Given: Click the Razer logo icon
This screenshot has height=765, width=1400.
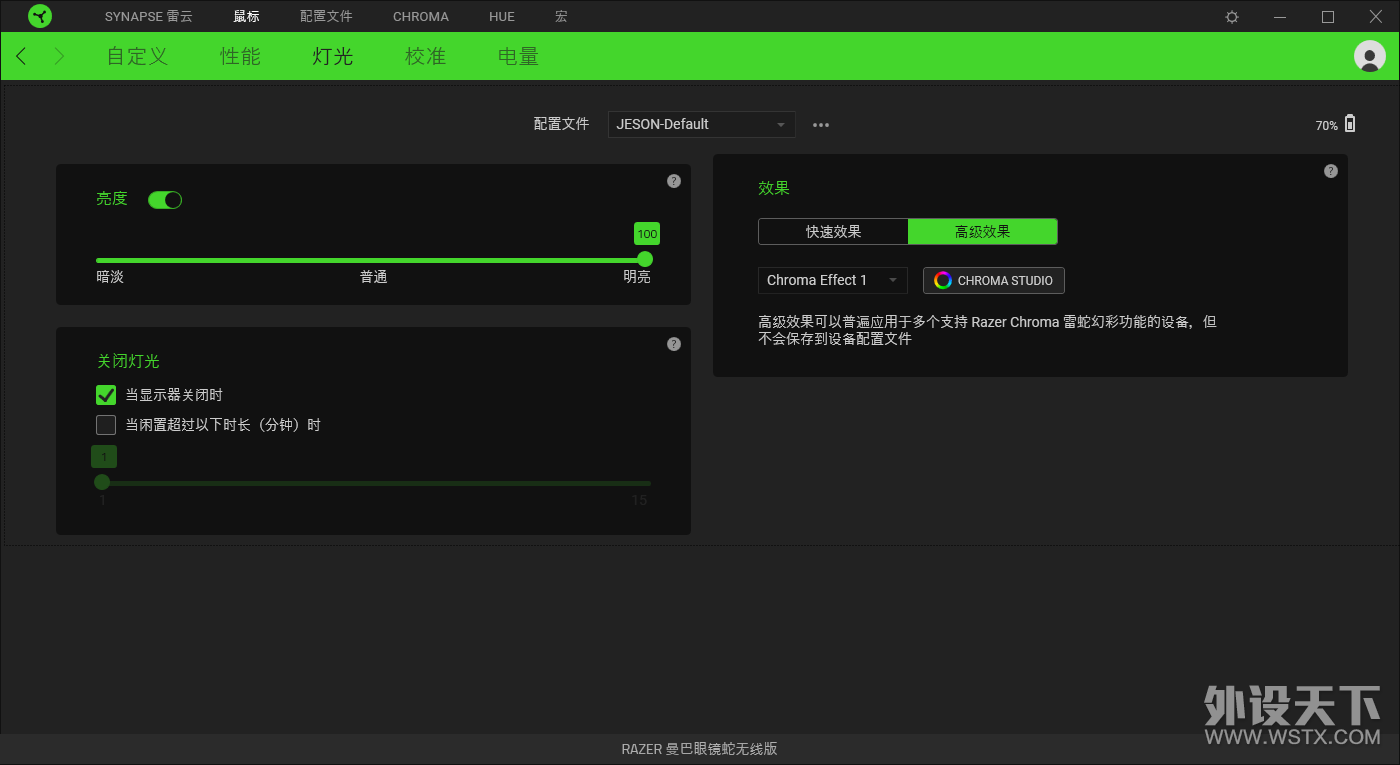Looking at the screenshot, I should (x=40, y=16).
